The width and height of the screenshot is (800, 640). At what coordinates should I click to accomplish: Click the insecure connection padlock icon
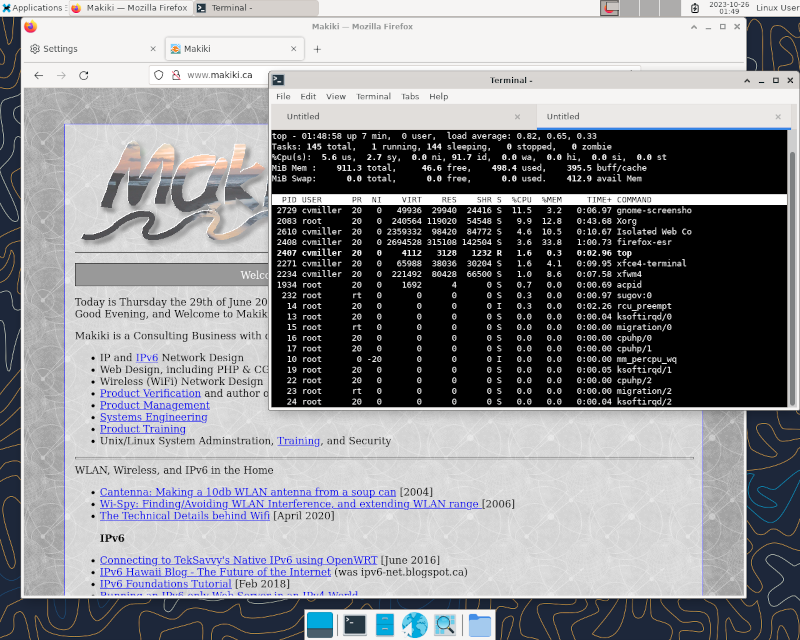(176, 75)
